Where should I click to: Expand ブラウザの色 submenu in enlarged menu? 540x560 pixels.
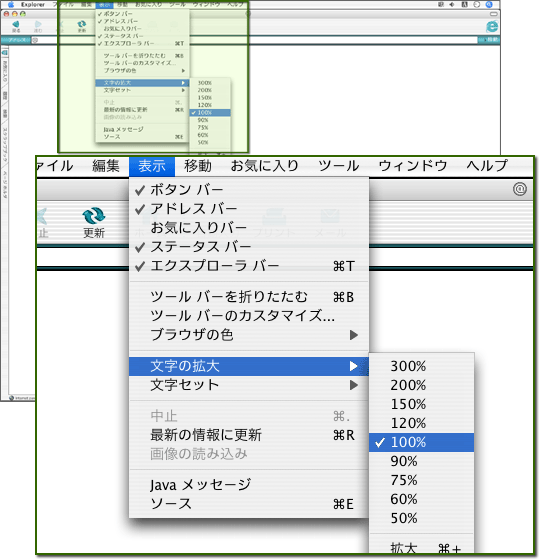(249, 335)
